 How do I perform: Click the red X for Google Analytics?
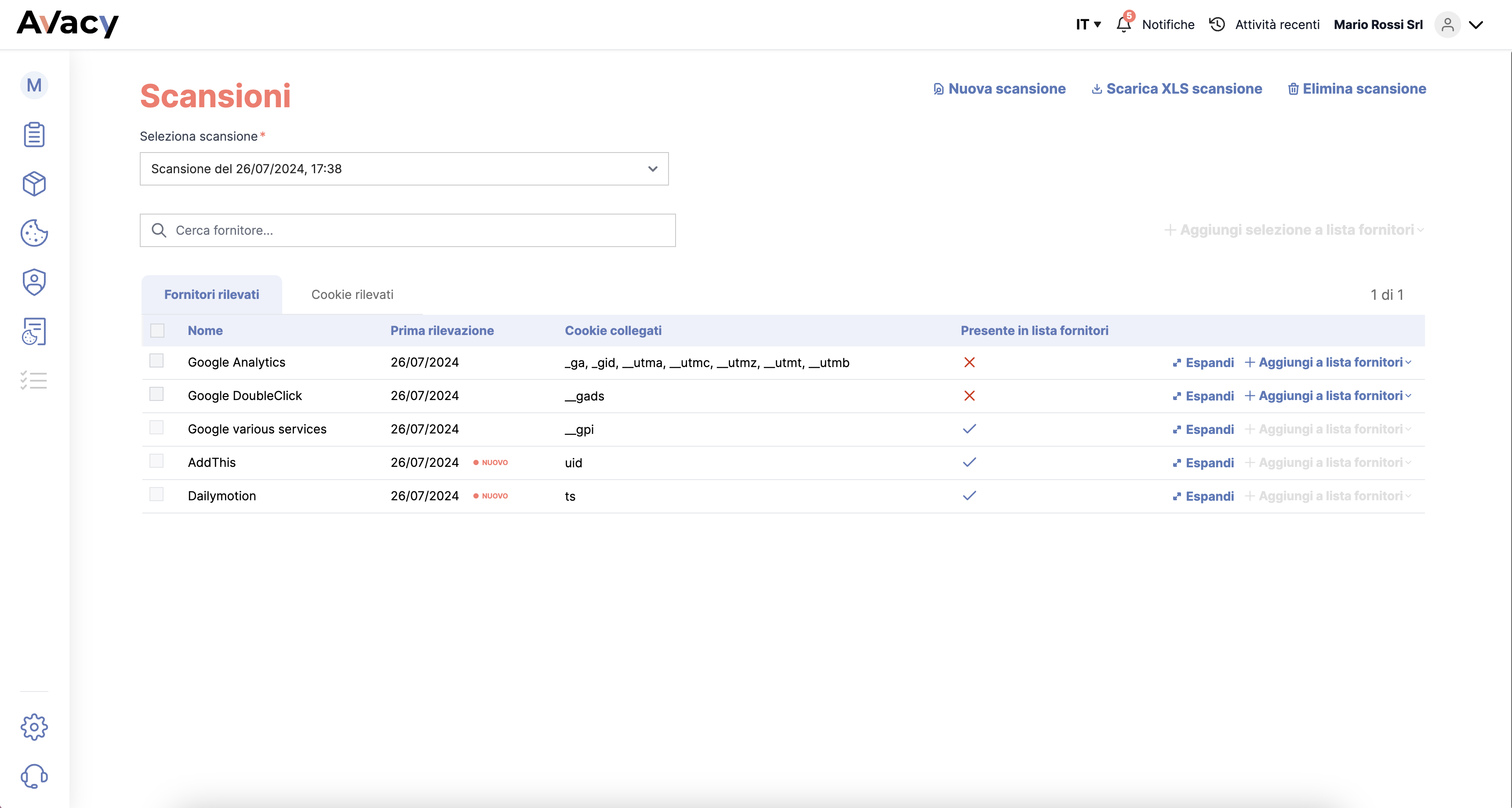click(x=969, y=362)
